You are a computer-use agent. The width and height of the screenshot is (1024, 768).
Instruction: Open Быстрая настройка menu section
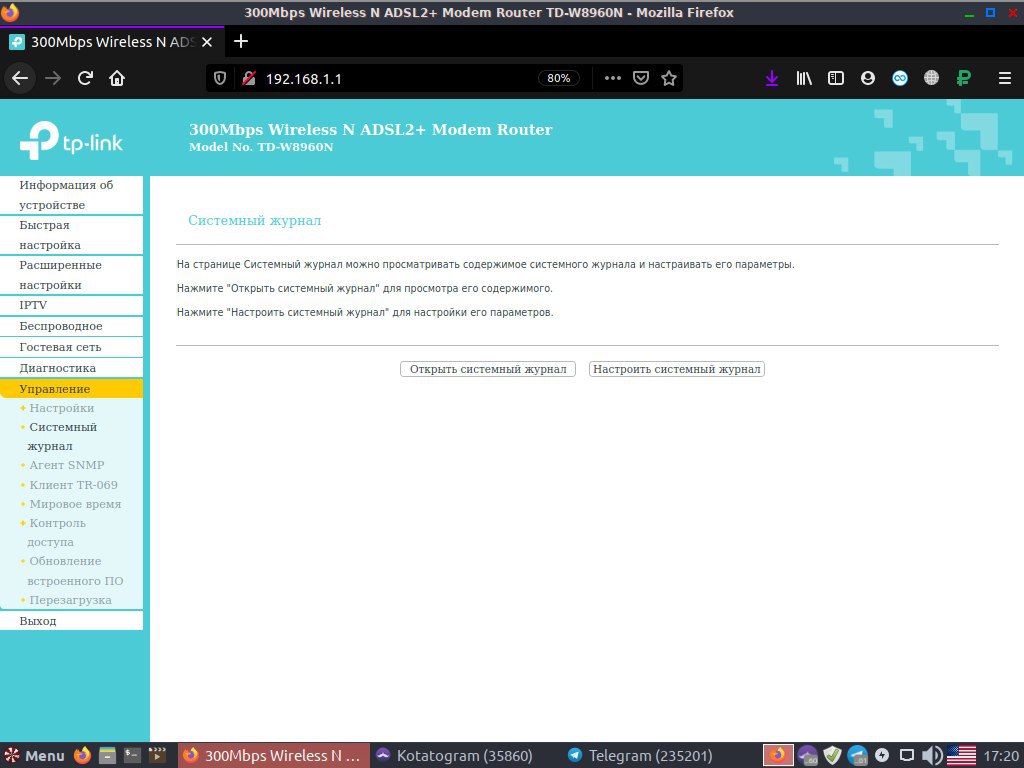71,234
